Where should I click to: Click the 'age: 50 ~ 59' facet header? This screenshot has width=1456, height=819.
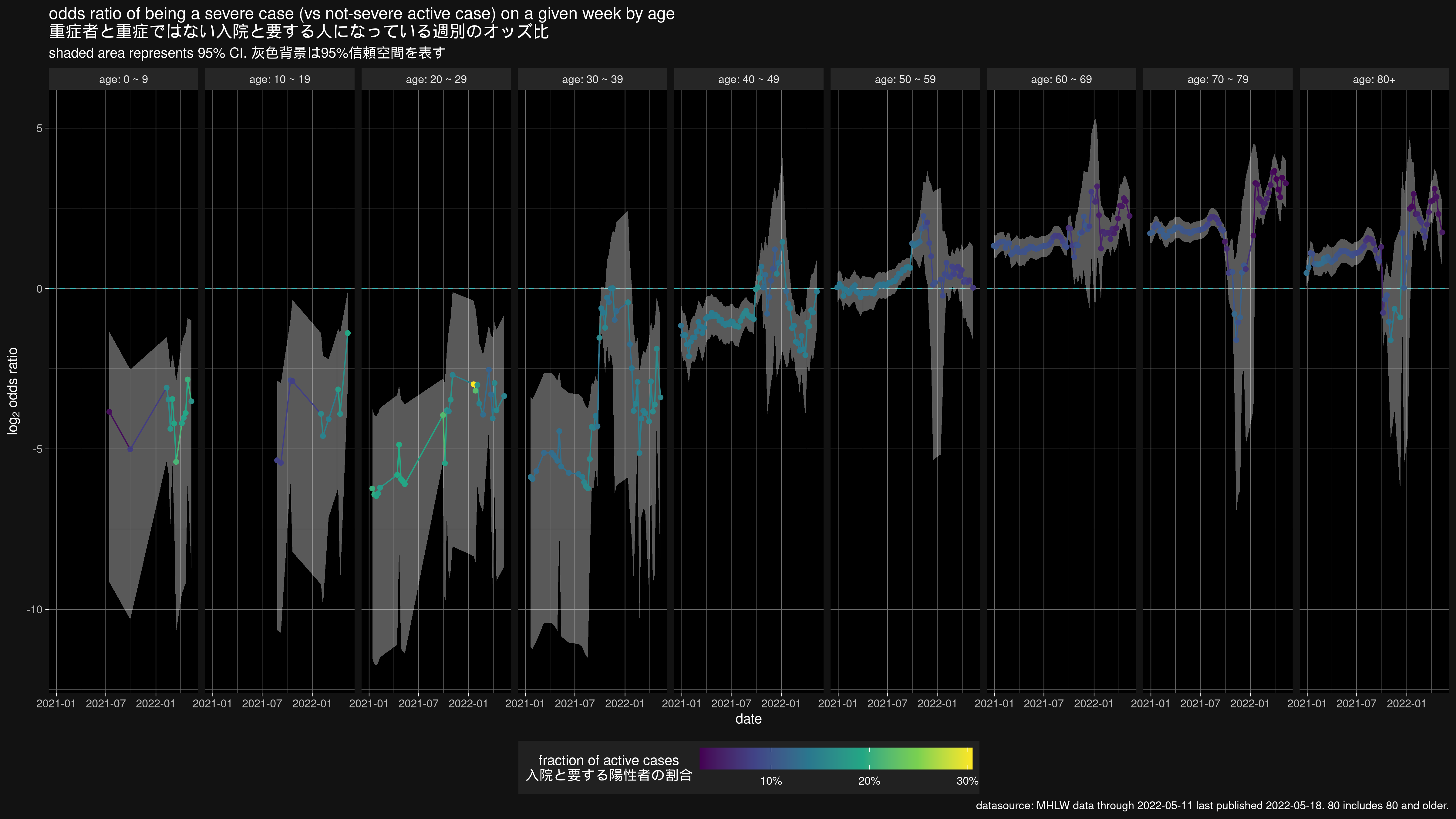tap(905, 79)
